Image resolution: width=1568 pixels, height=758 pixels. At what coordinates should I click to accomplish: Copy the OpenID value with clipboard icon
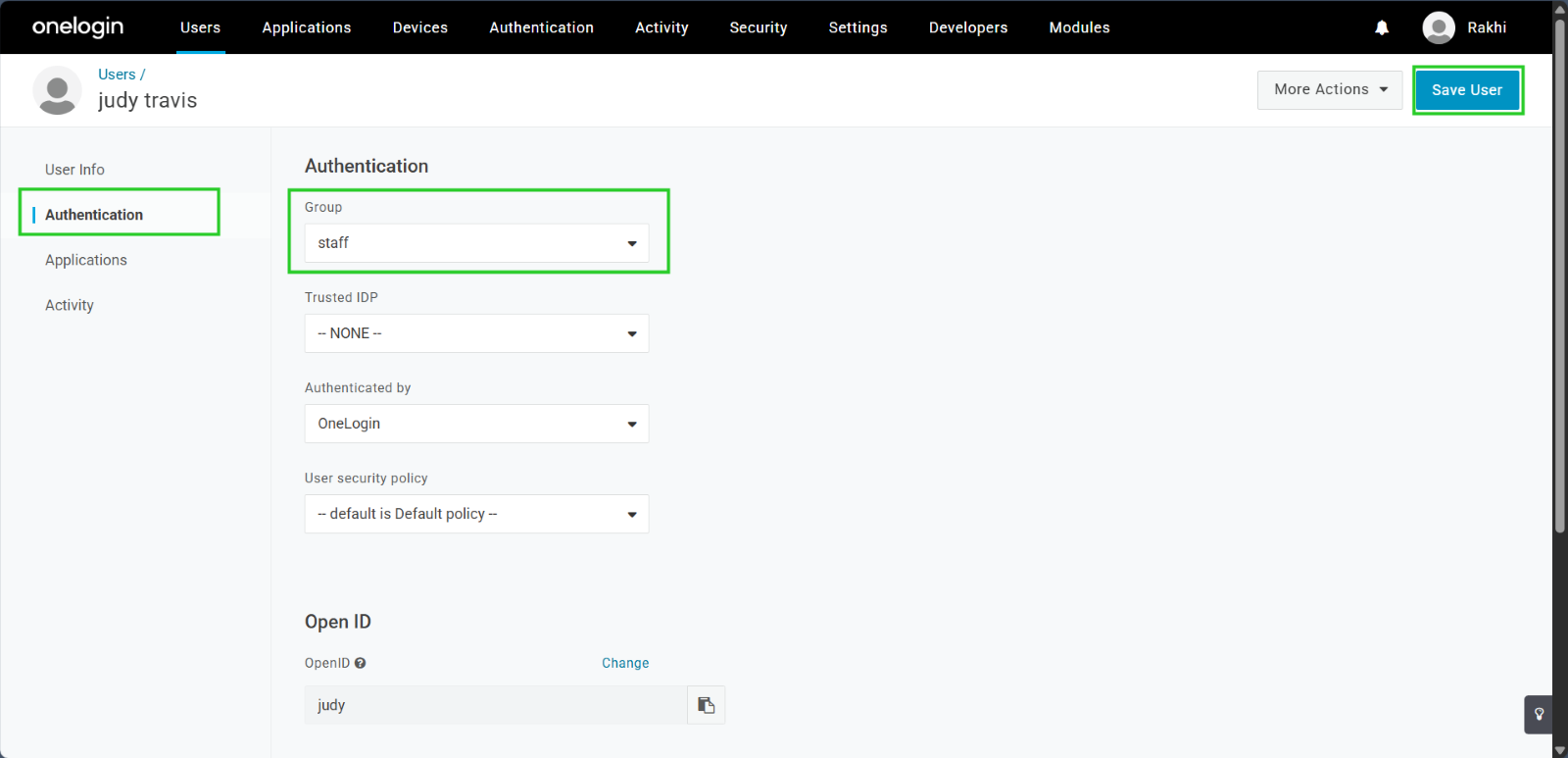click(706, 705)
